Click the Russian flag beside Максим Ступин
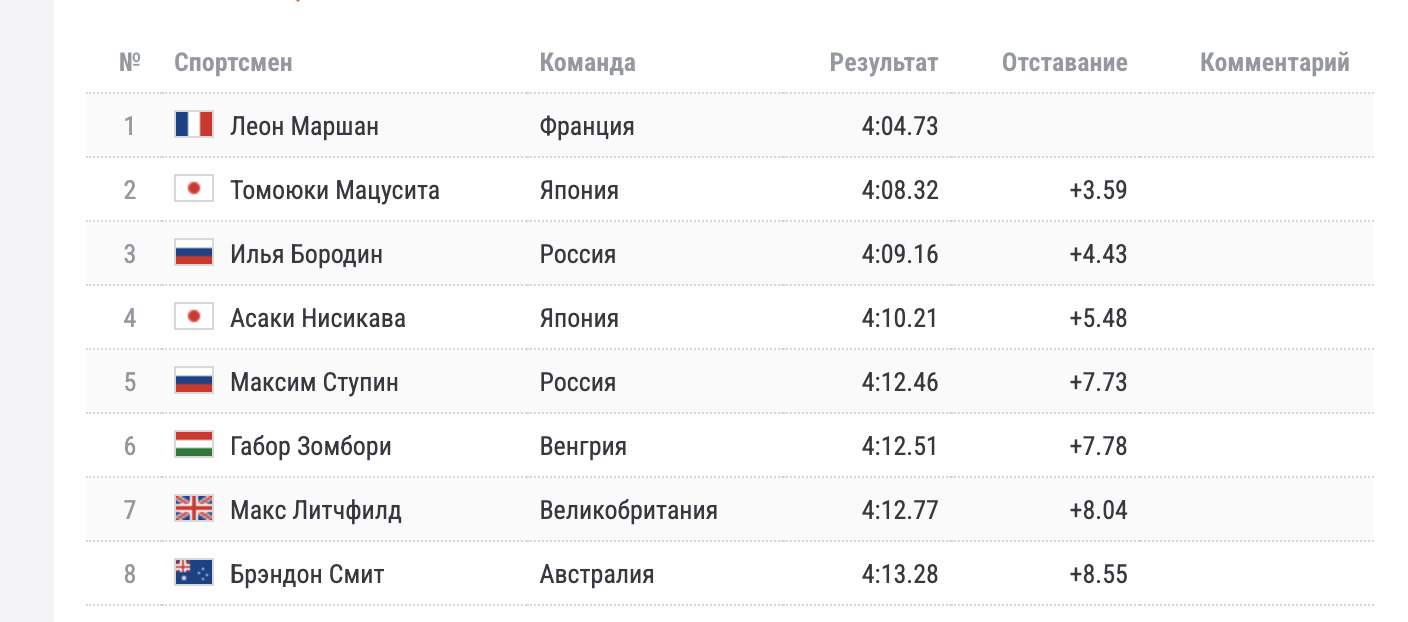Screen dimensions: 1408x622 194,381
